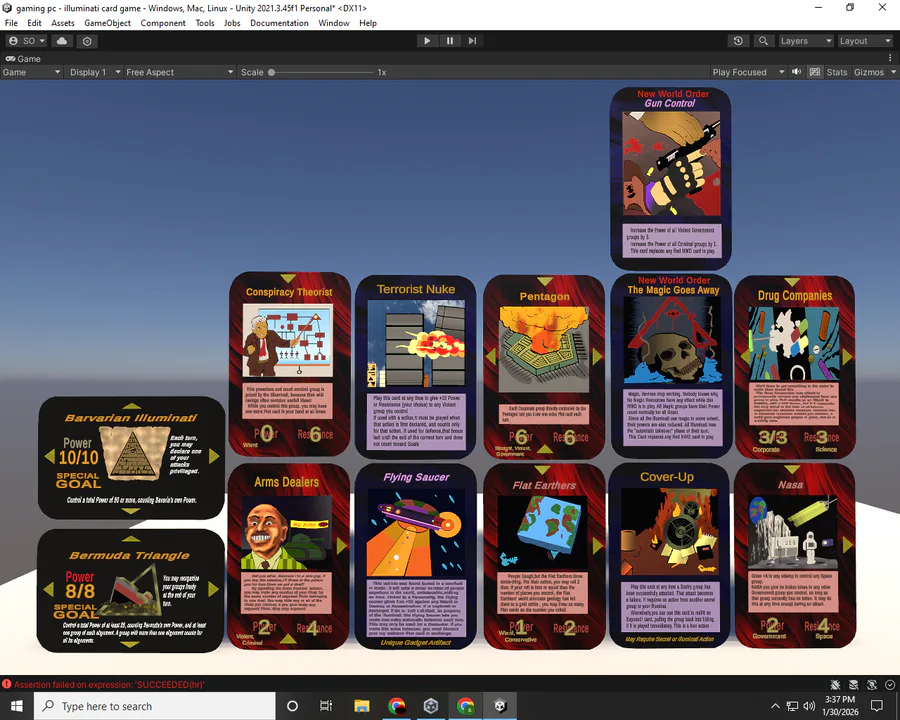Open the Free Aspect dropdown

(x=180, y=72)
